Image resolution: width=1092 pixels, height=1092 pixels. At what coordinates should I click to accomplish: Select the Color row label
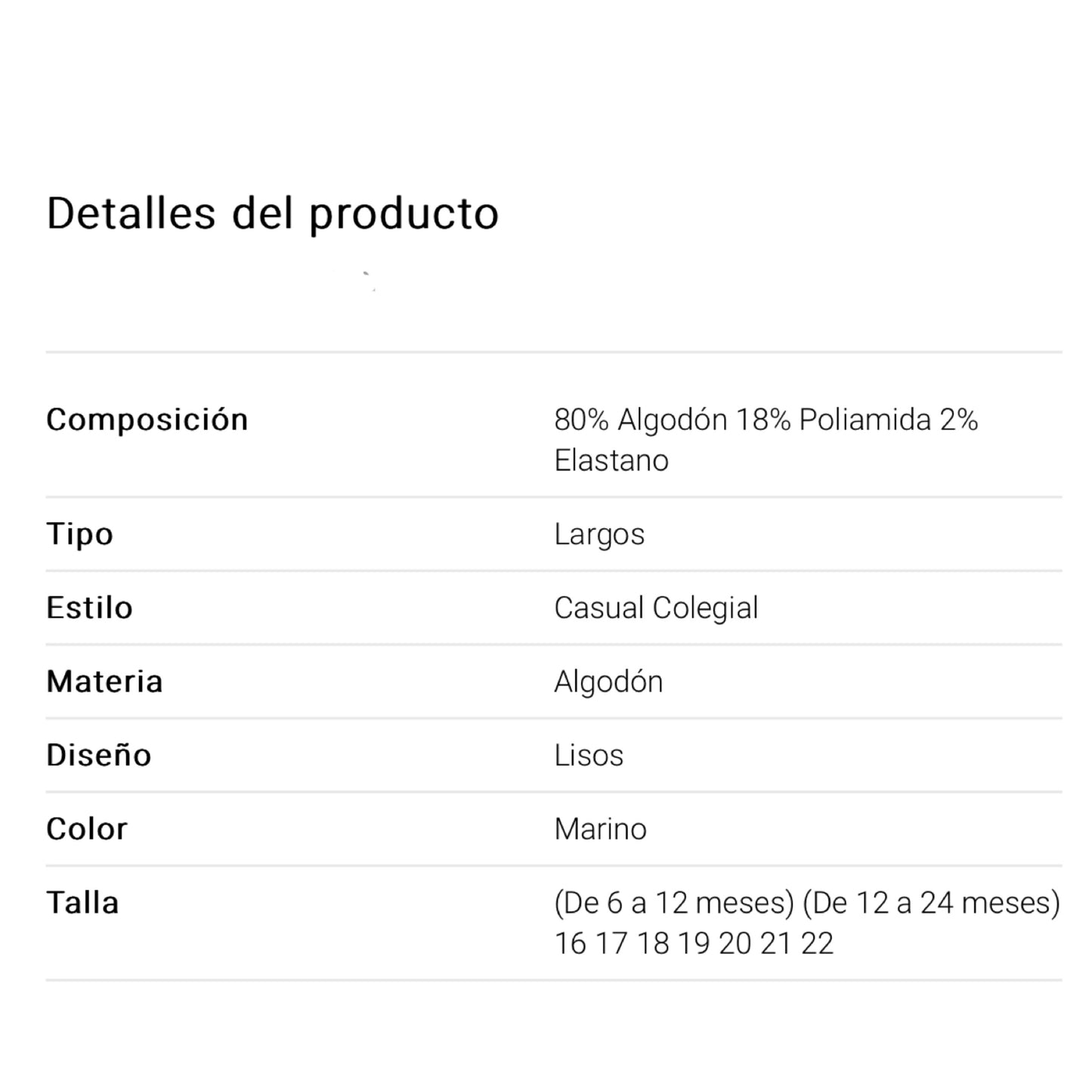tap(87, 829)
